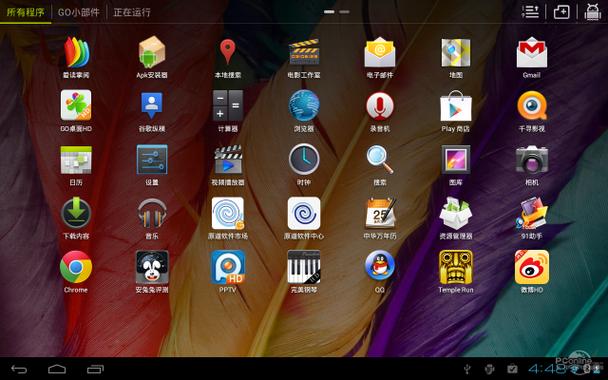Open 原道软件中心 software center app
The image size is (608, 380).
click(304, 213)
